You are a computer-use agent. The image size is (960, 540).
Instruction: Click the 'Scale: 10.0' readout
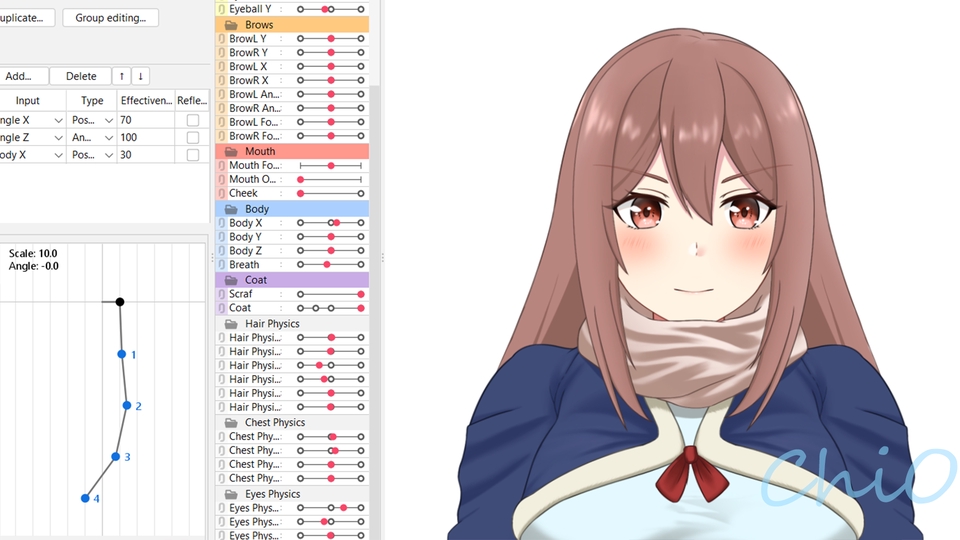tap(33, 253)
